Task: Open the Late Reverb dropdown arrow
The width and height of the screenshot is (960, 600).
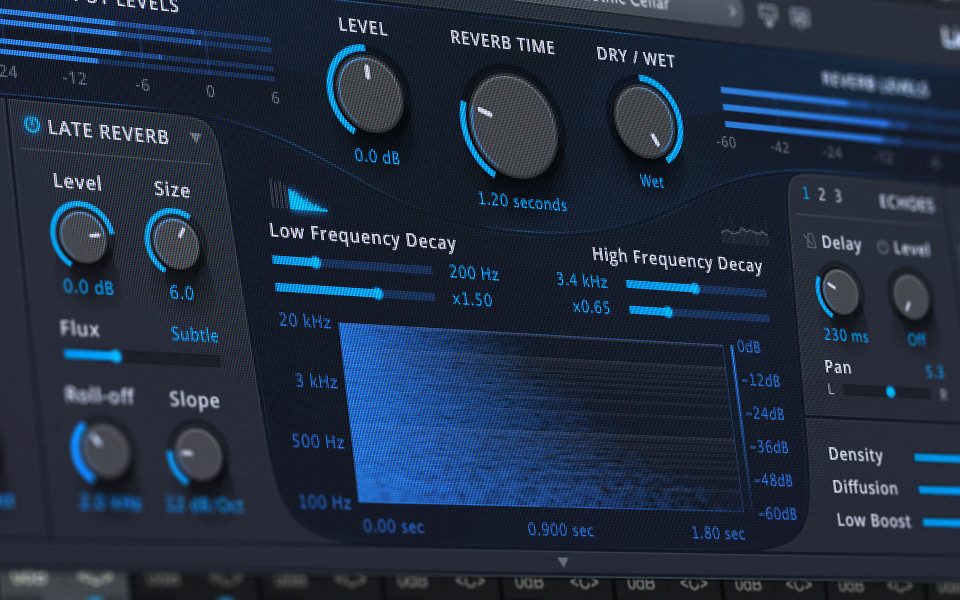Action: 196,137
